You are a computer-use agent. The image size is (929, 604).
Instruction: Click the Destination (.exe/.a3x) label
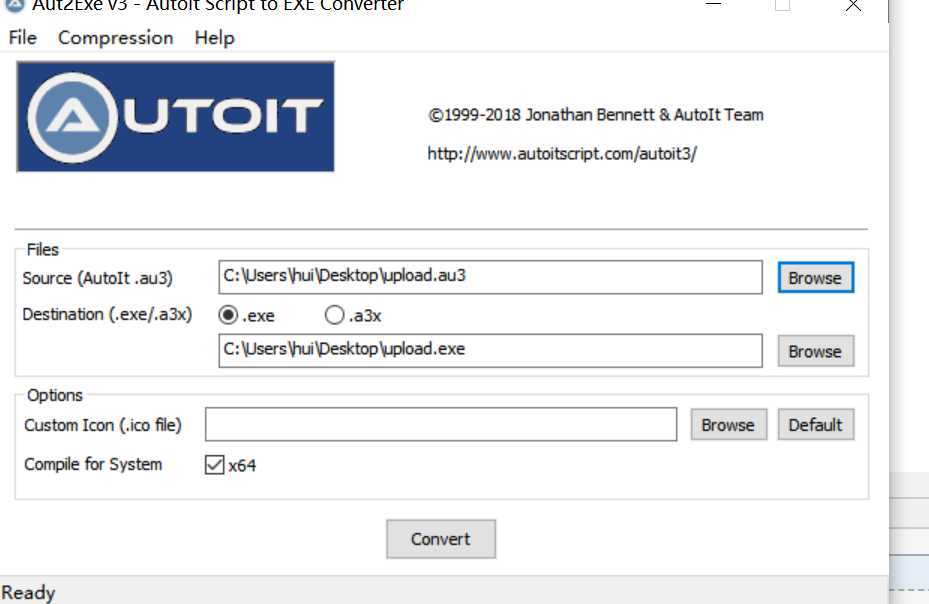[x=107, y=314]
